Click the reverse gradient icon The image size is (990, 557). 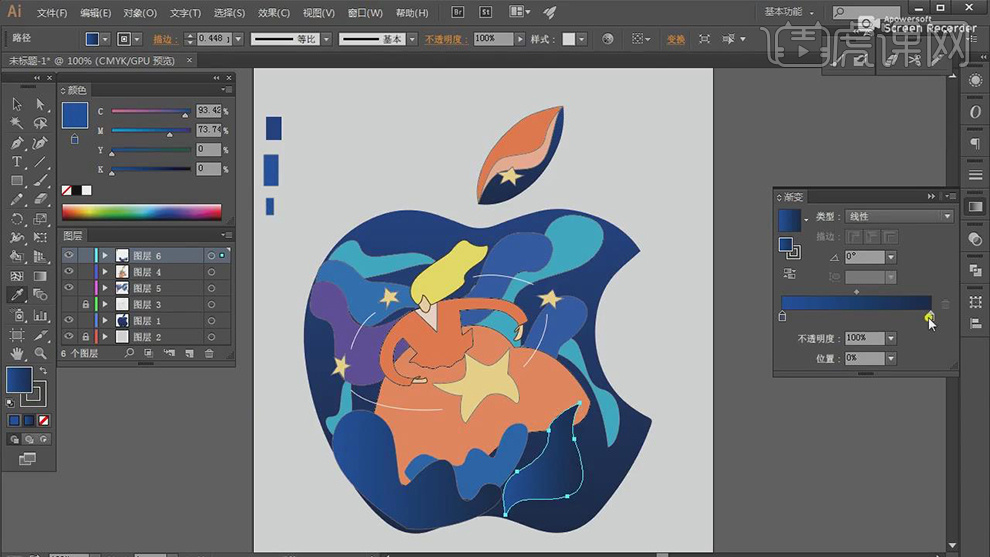click(790, 273)
